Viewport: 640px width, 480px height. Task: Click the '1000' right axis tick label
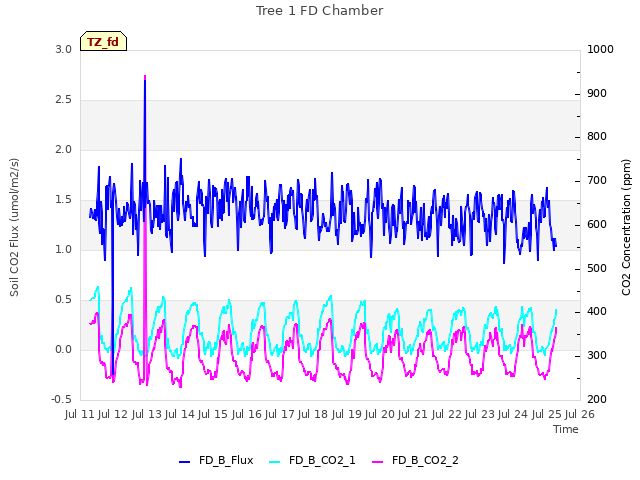tap(600, 49)
